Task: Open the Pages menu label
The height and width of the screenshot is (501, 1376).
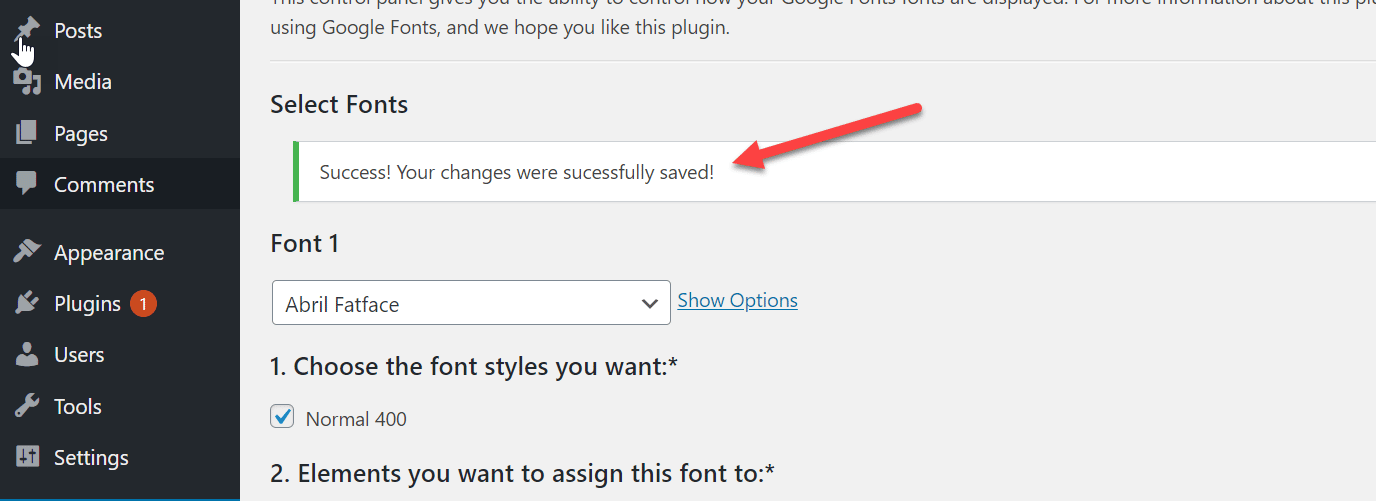Action: [81, 134]
